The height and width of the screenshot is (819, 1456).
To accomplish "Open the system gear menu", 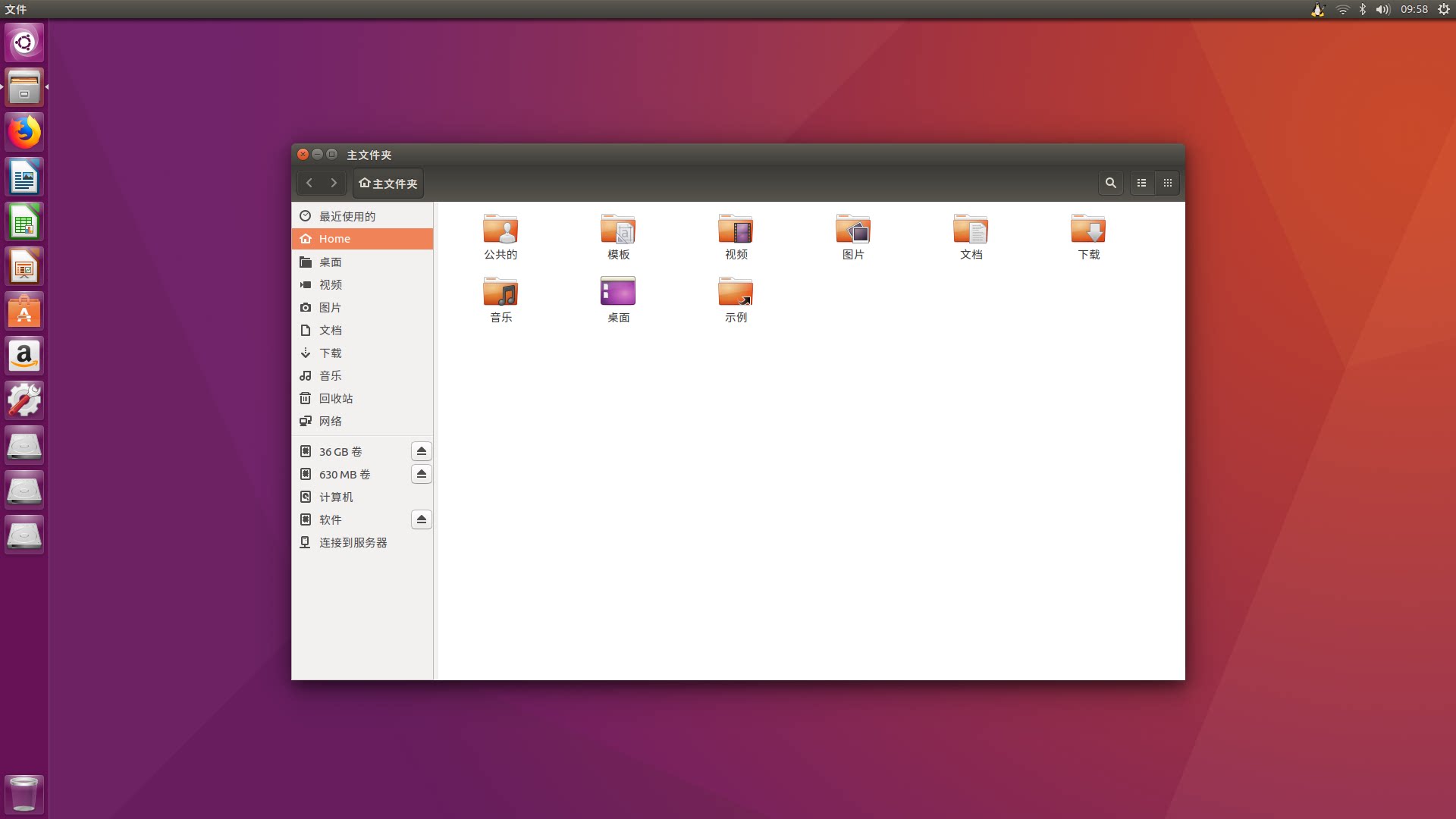I will (1444, 9).
